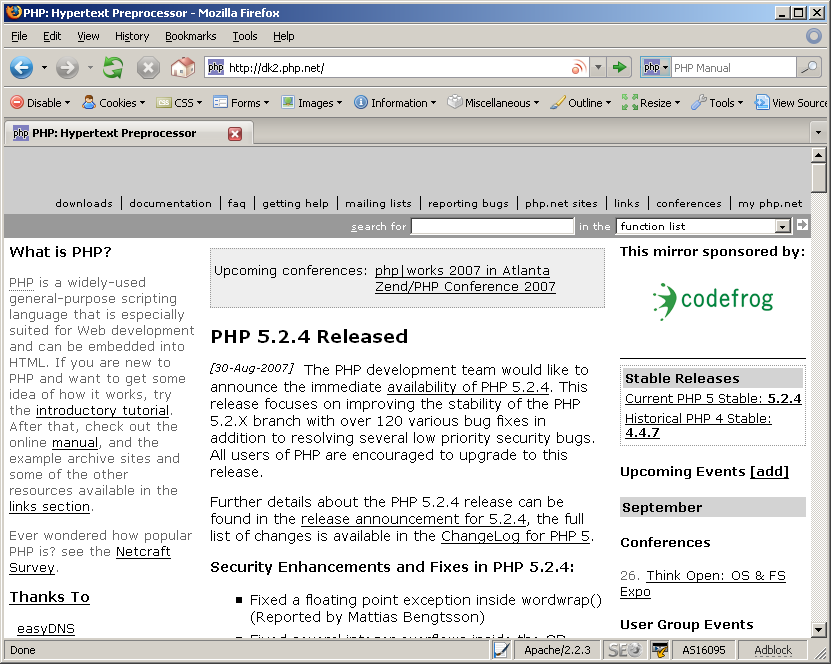Click the edit page pencil icon in status bar
This screenshot has height=664, width=831.
[x=501, y=650]
